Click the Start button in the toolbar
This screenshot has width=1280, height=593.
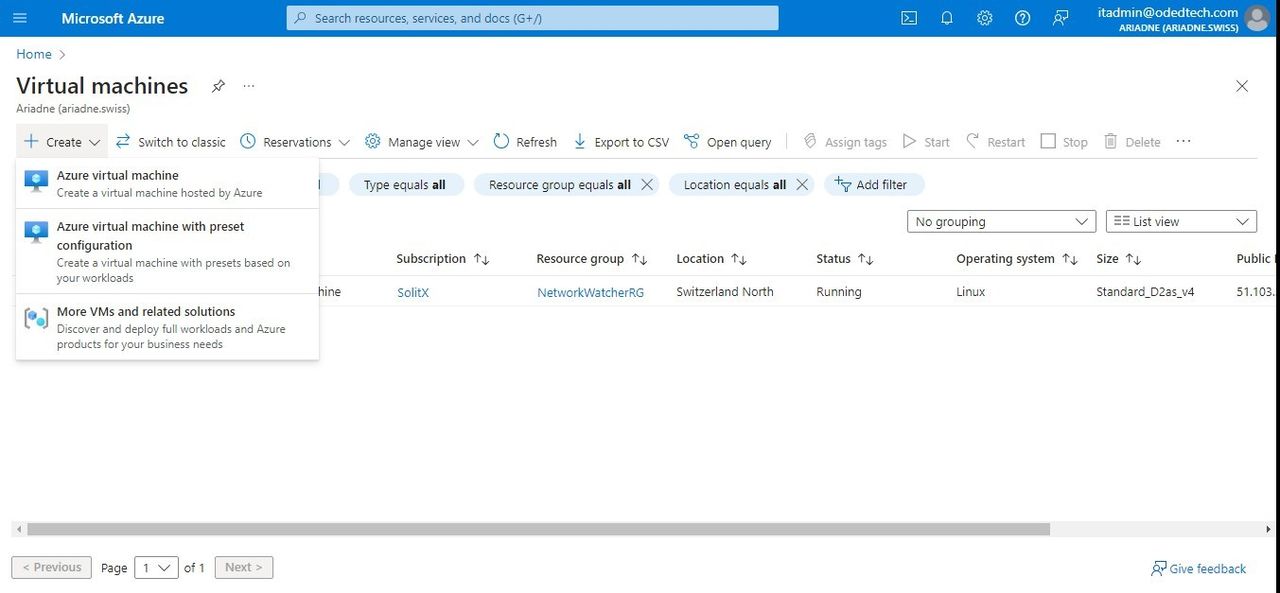tap(926, 142)
